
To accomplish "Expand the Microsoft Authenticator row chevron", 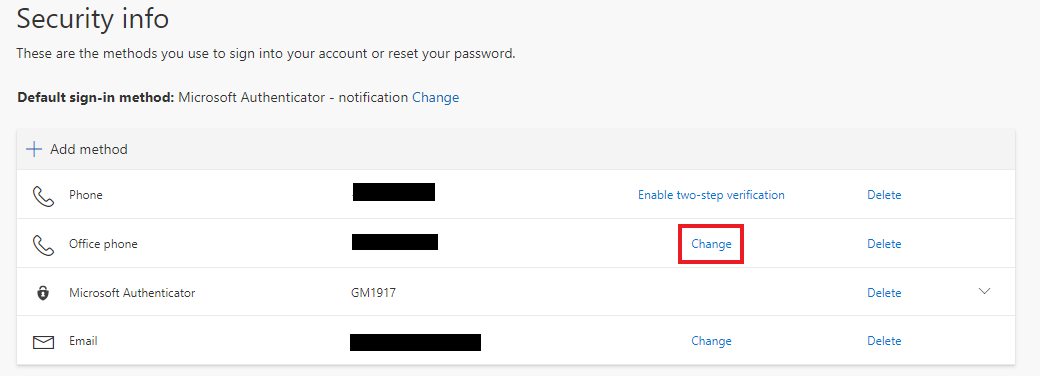I will [984, 291].
